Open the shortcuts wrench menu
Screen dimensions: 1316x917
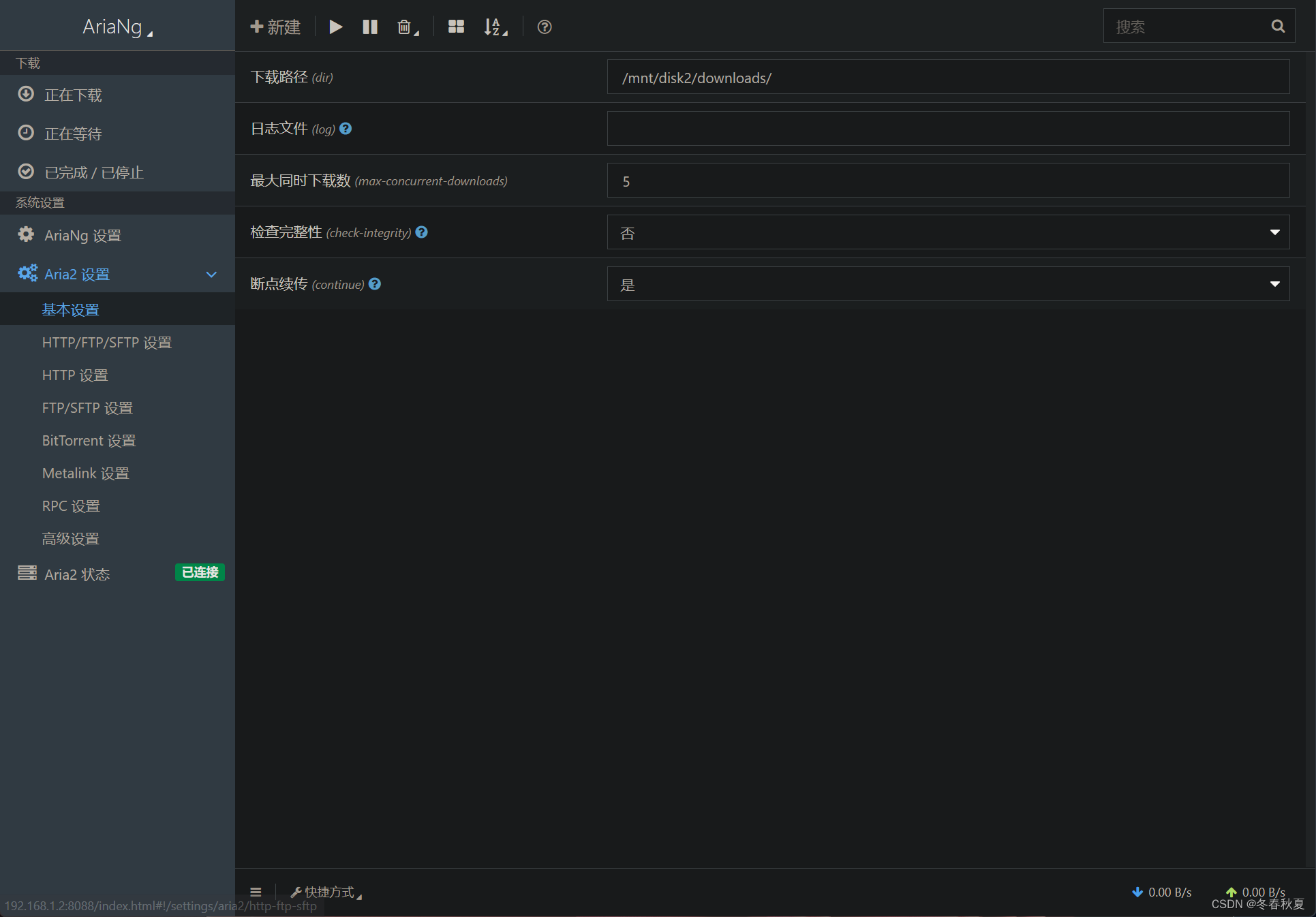(326, 892)
